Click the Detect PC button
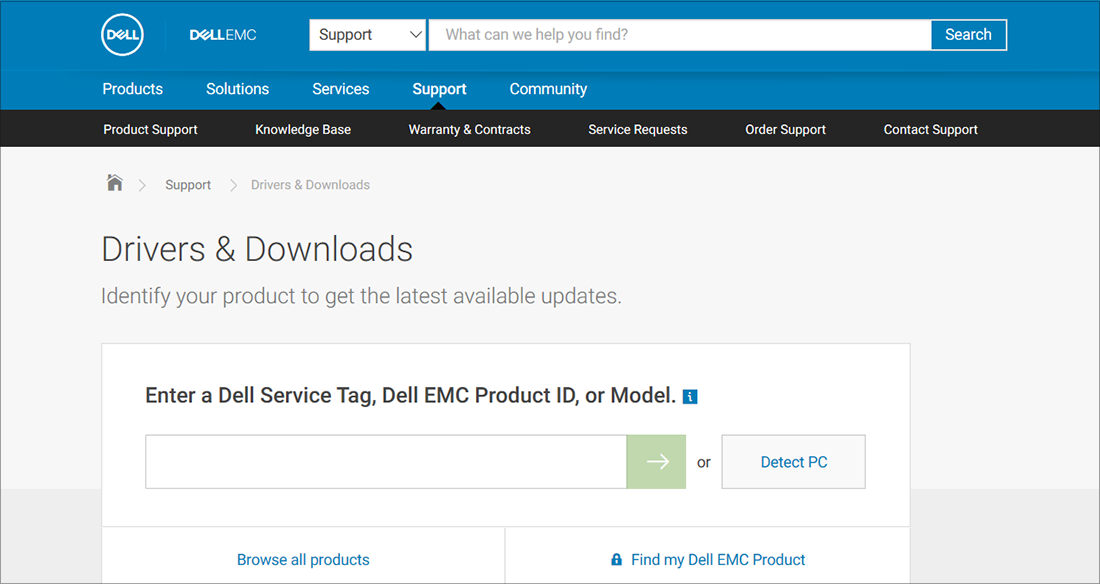This screenshot has width=1100, height=584. 793,461
